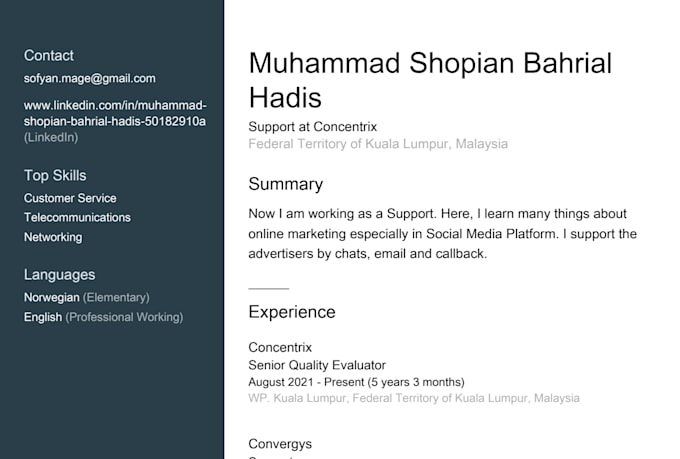Select the Contact section heading
Screen dimensions: 680x459
(49, 56)
